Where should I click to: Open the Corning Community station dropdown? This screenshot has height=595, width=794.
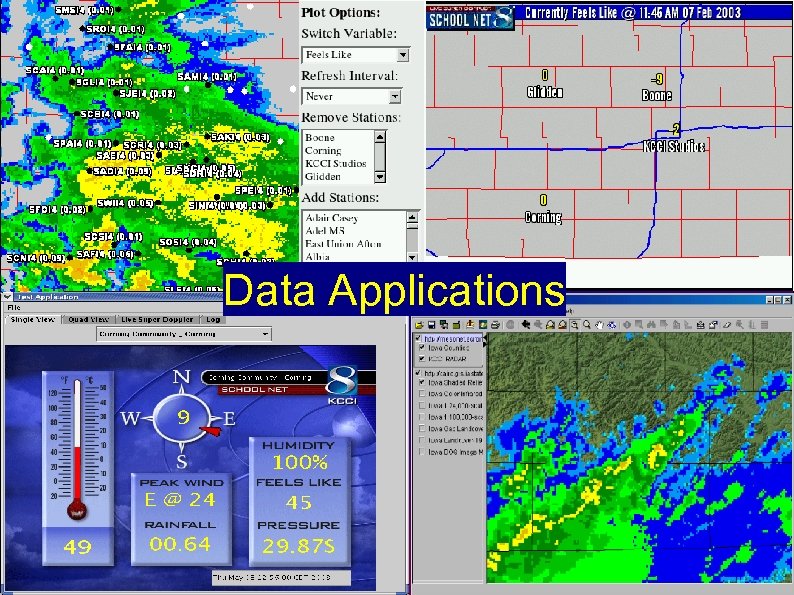(x=184, y=334)
